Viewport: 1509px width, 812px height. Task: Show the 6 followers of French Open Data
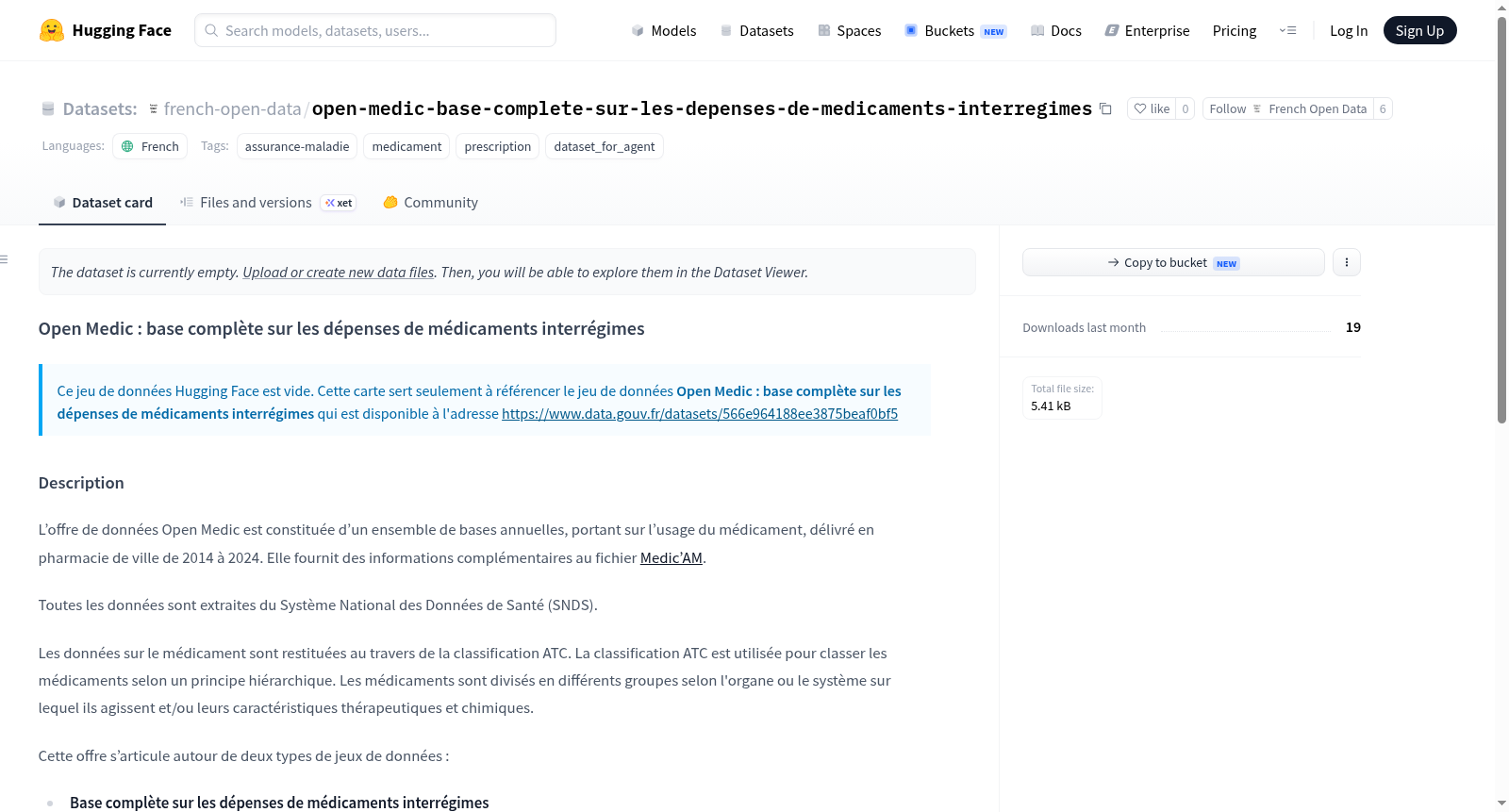pyautogui.click(x=1383, y=109)
